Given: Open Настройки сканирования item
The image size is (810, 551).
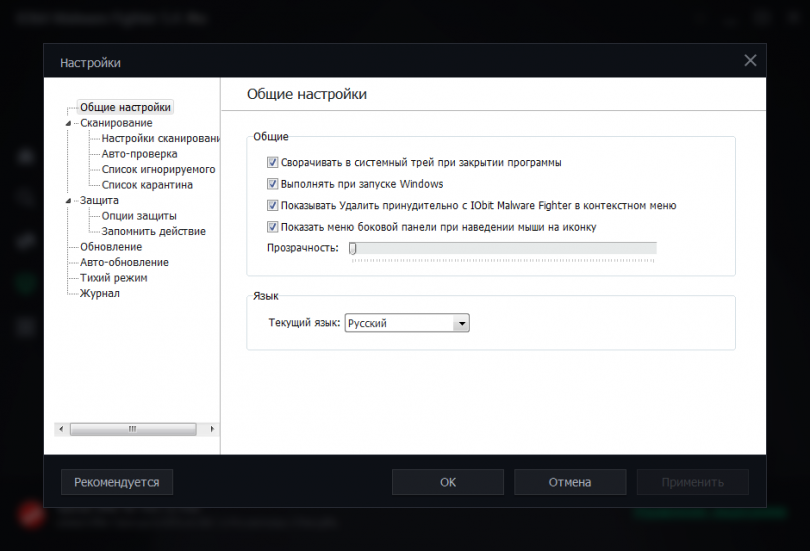Looking at the screenshot, I should point(160,138).
